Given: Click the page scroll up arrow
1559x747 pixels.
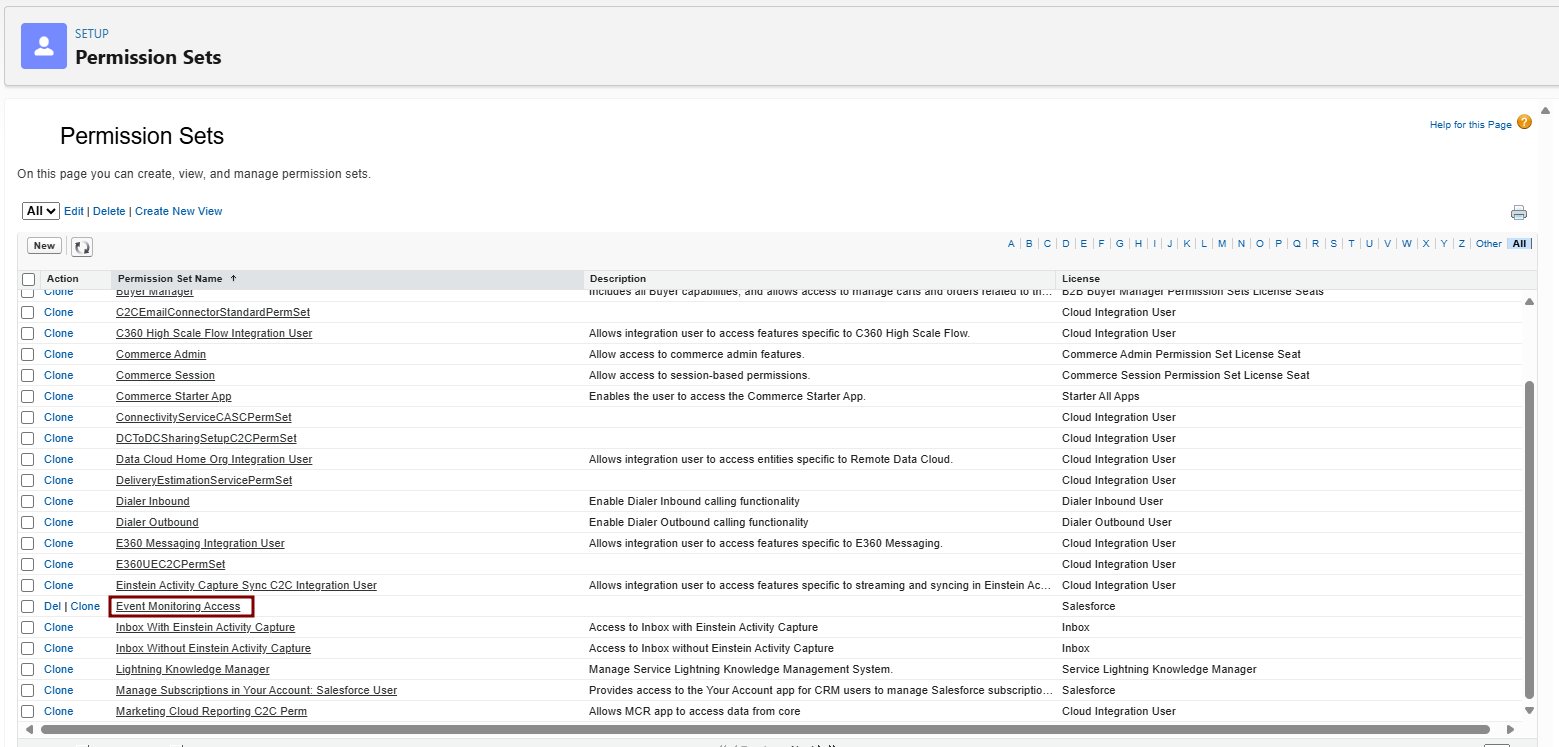Looking at the screenshot, I should coord(1545,111).
